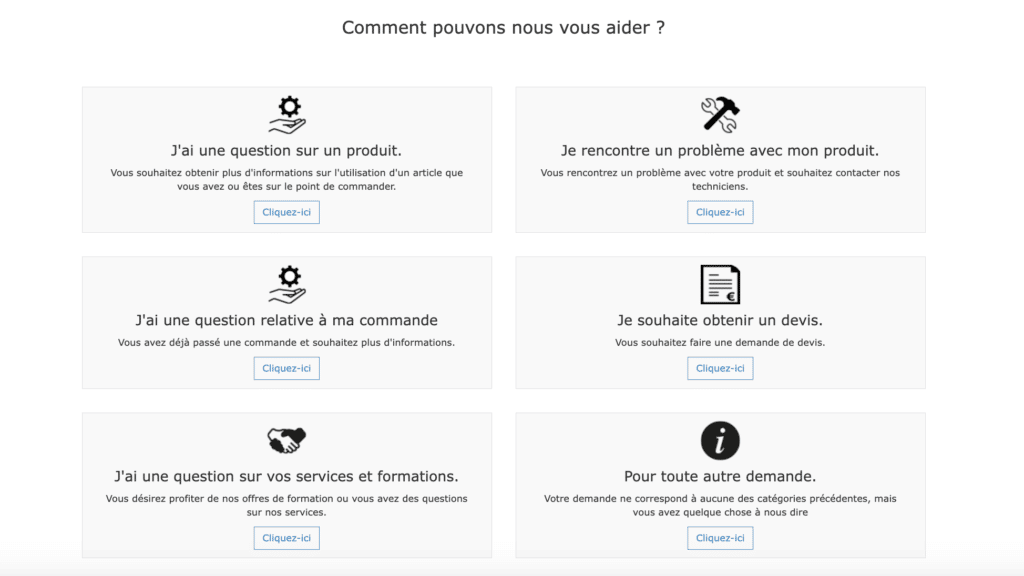Click description text about contacting technicians

(720, 180)
